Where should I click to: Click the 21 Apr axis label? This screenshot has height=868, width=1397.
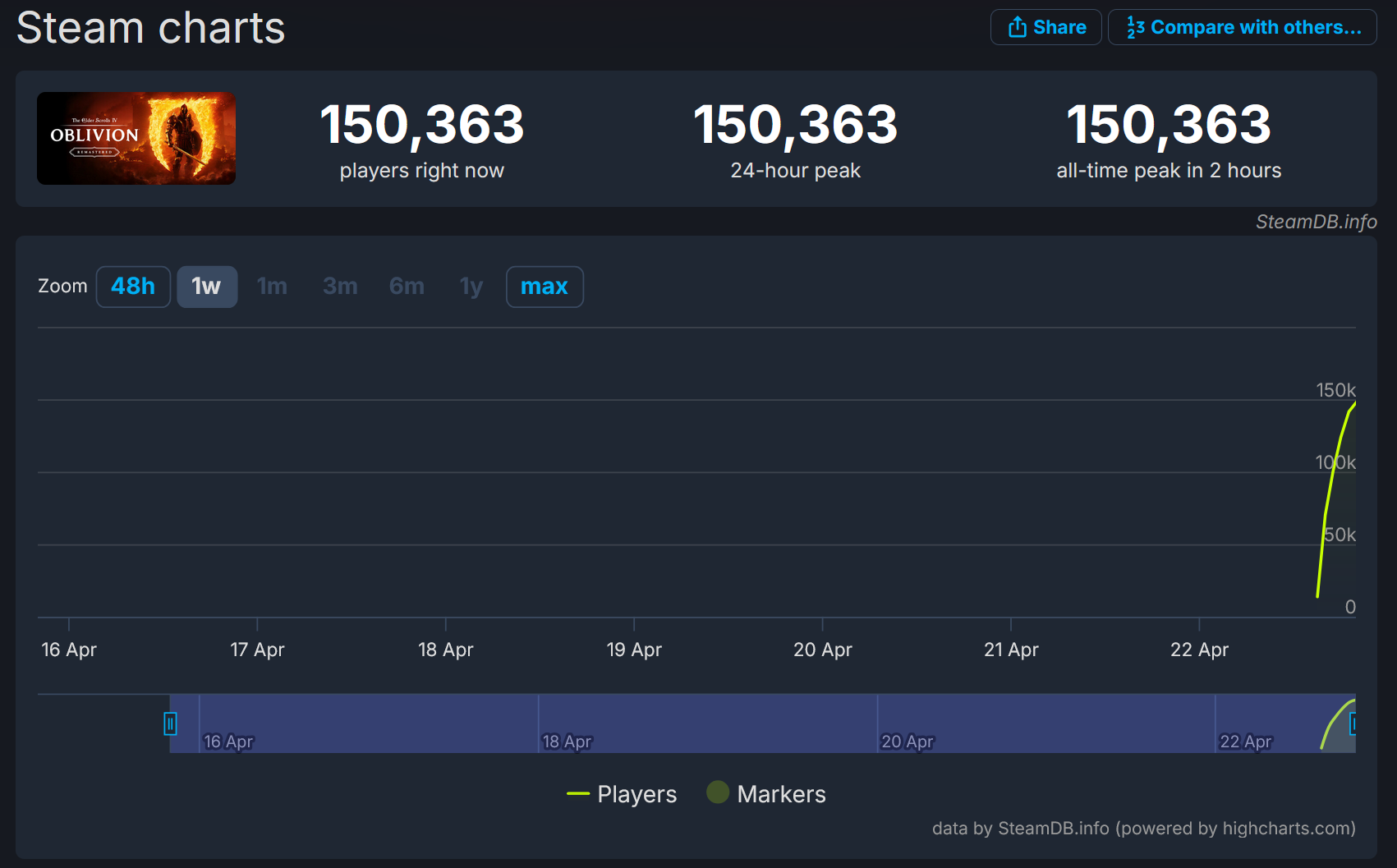(x=1011, y=650)
